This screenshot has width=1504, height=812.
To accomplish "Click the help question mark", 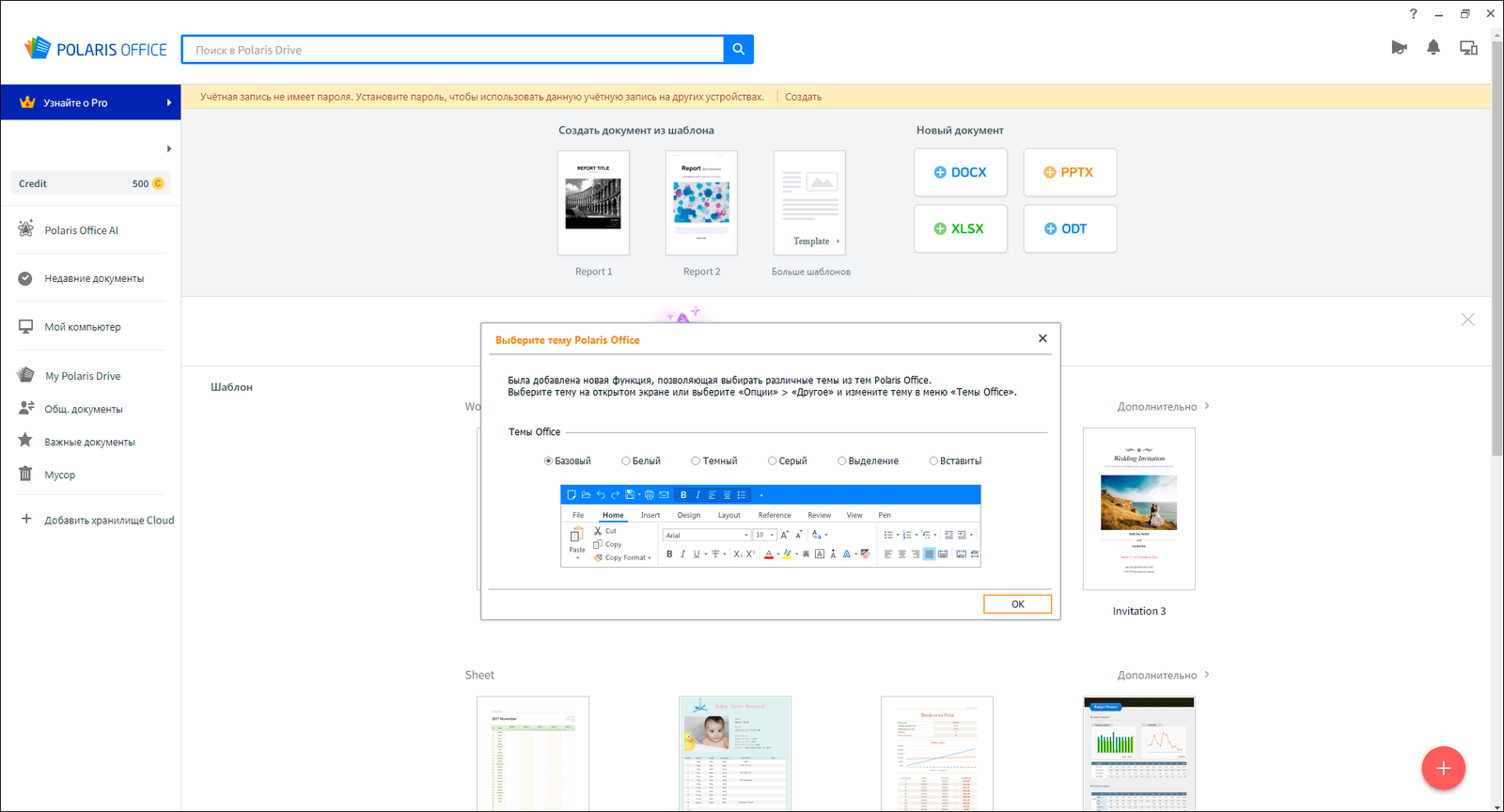I will tap(1413, 13).
